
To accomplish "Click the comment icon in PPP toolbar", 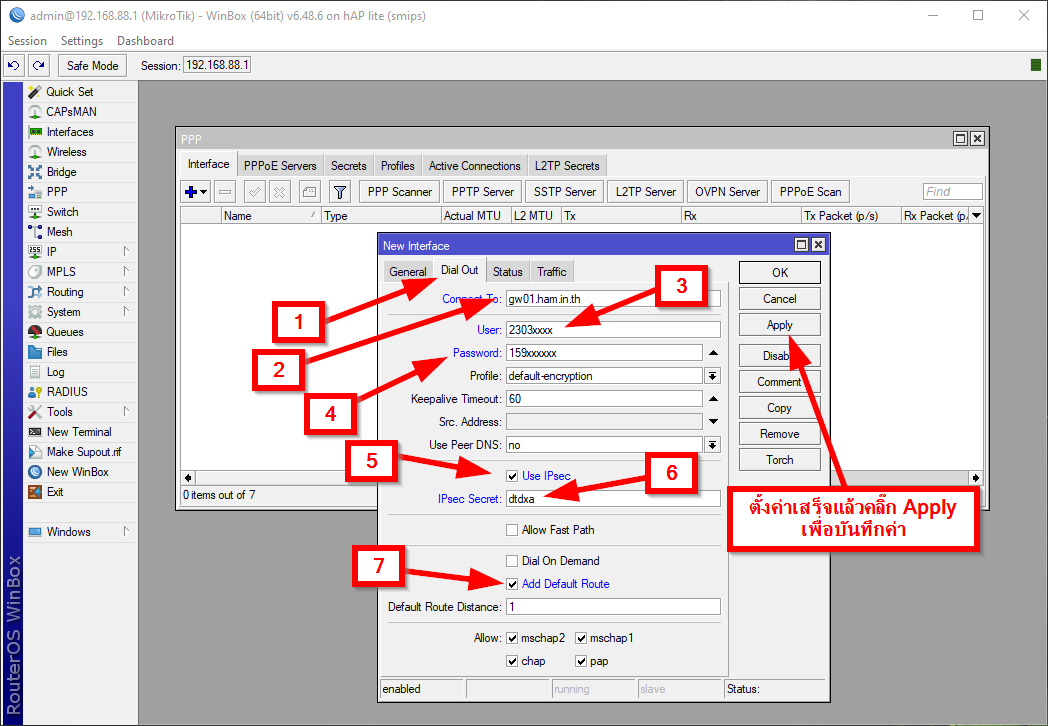I will coord(309,193).
